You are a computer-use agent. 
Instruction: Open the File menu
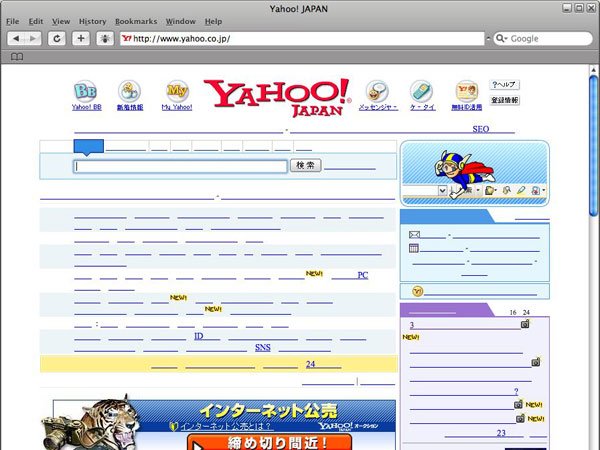pos(13,21)
